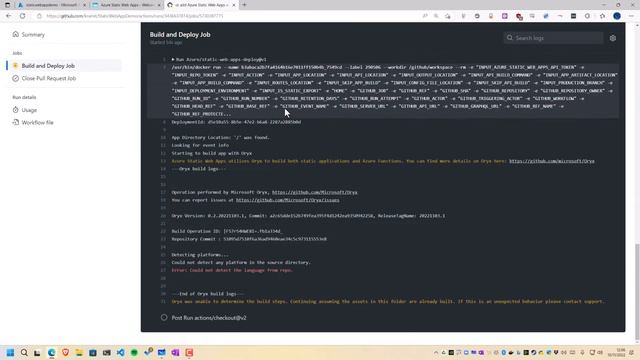
Task: Close the Azure Static Web Apps browser tab
Action: 159,5
